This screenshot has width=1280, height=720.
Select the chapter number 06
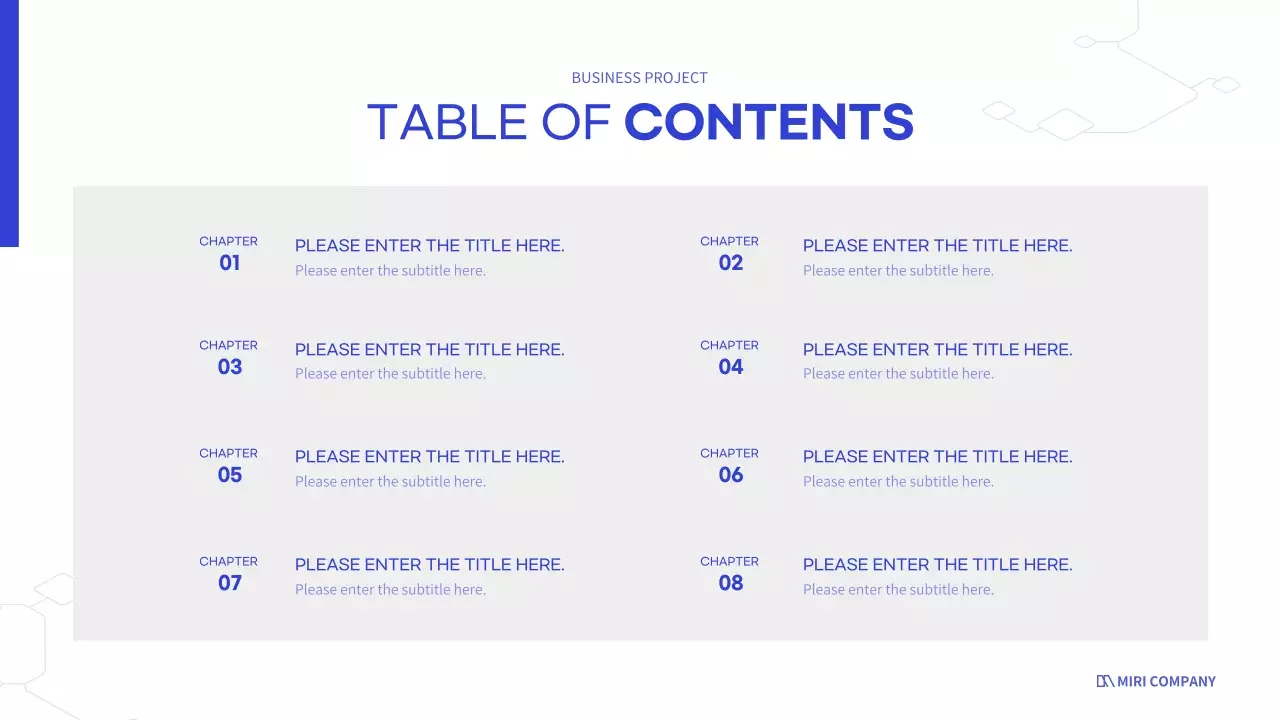click(730, 475)
